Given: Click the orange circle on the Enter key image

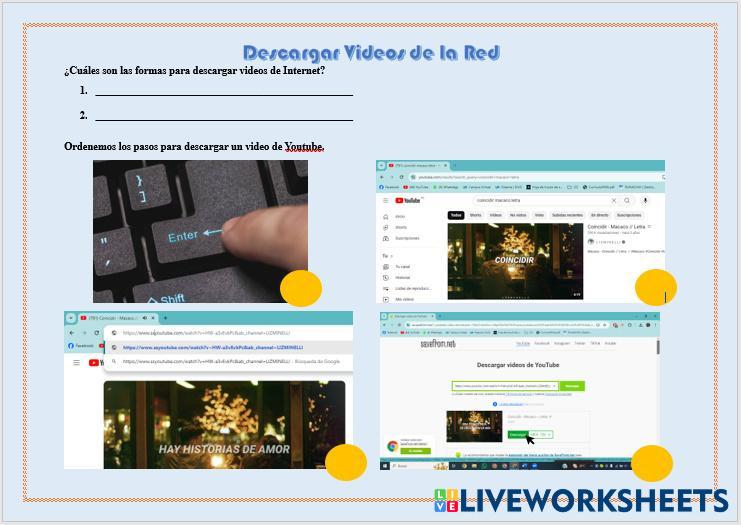Looking at the screenshot, I should pos(300,289).
